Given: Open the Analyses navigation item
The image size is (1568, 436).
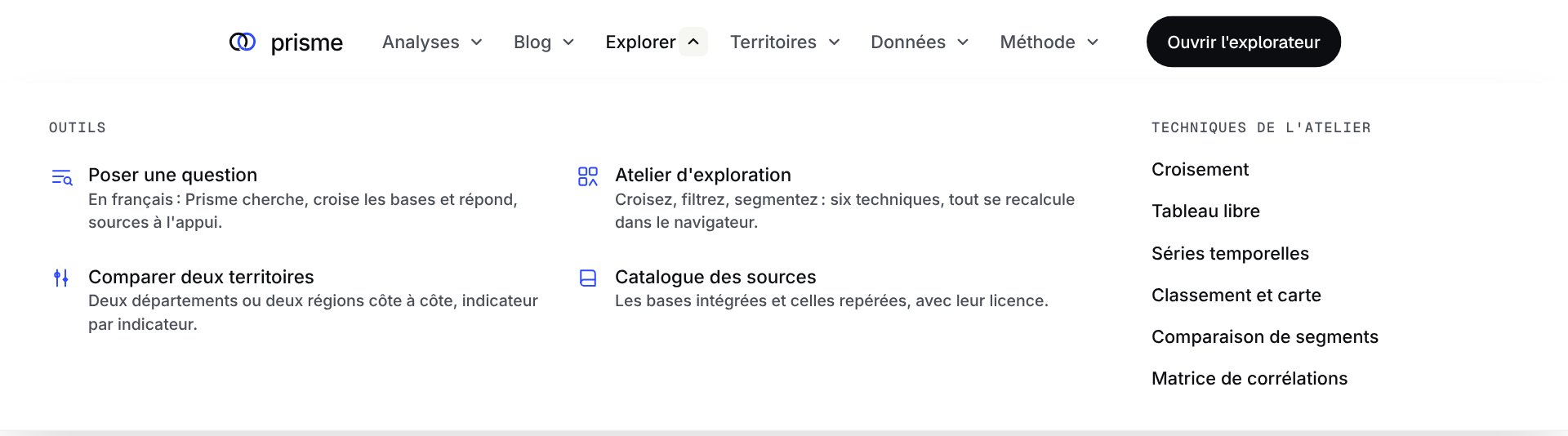Looking at the screenshot, I should click(421, 42).
